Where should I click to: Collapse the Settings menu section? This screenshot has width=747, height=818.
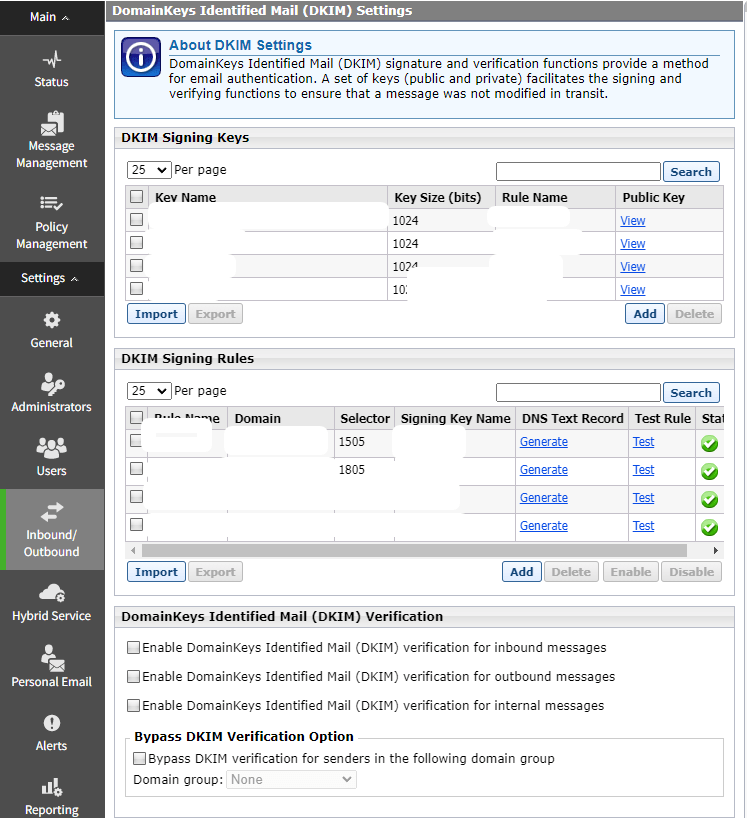coord(51,278)
